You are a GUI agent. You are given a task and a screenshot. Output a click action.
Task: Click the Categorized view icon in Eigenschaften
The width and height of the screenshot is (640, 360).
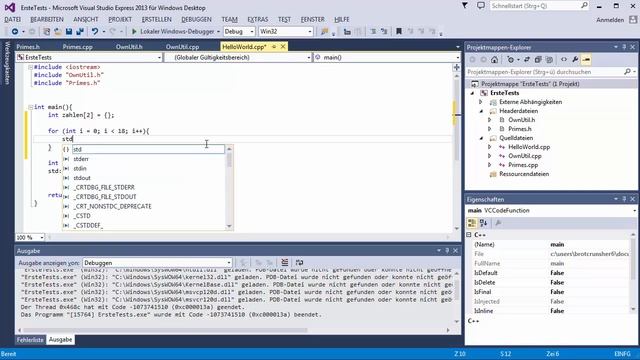tap(472, 223)
